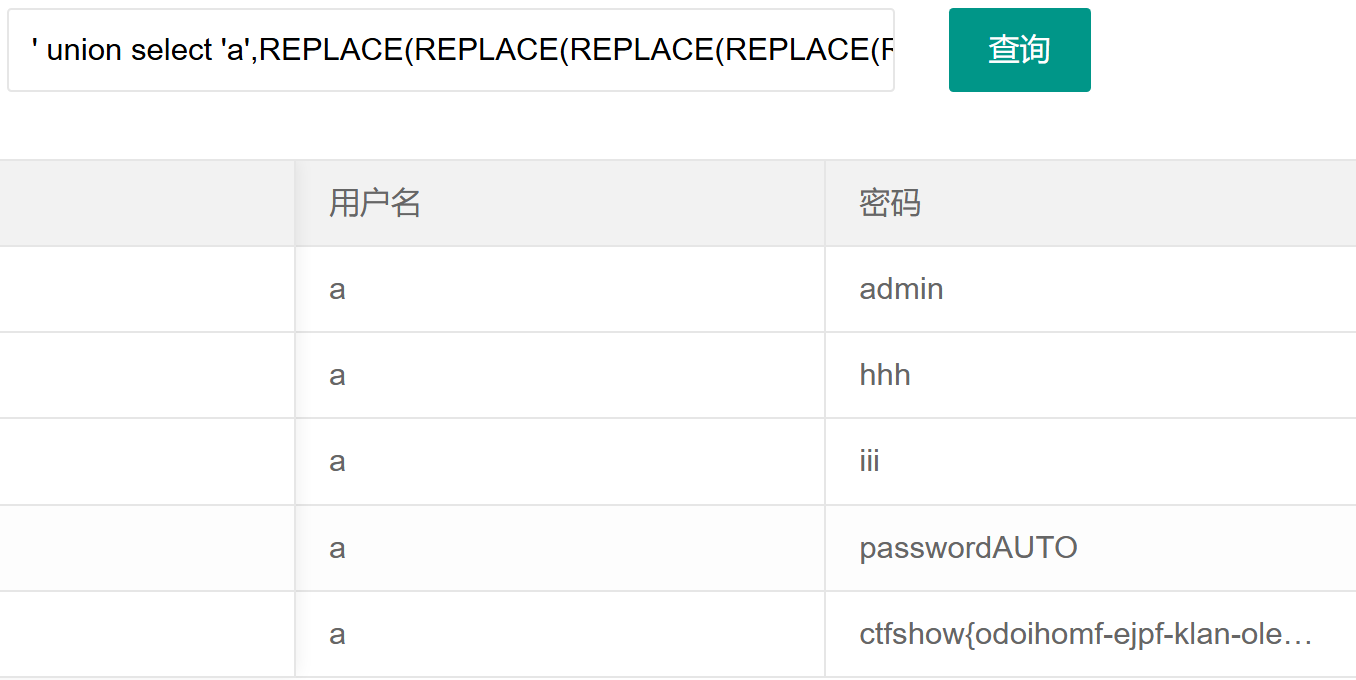Click the 查询 query button
1356x680 pixels.
(x=1019, y=49)
